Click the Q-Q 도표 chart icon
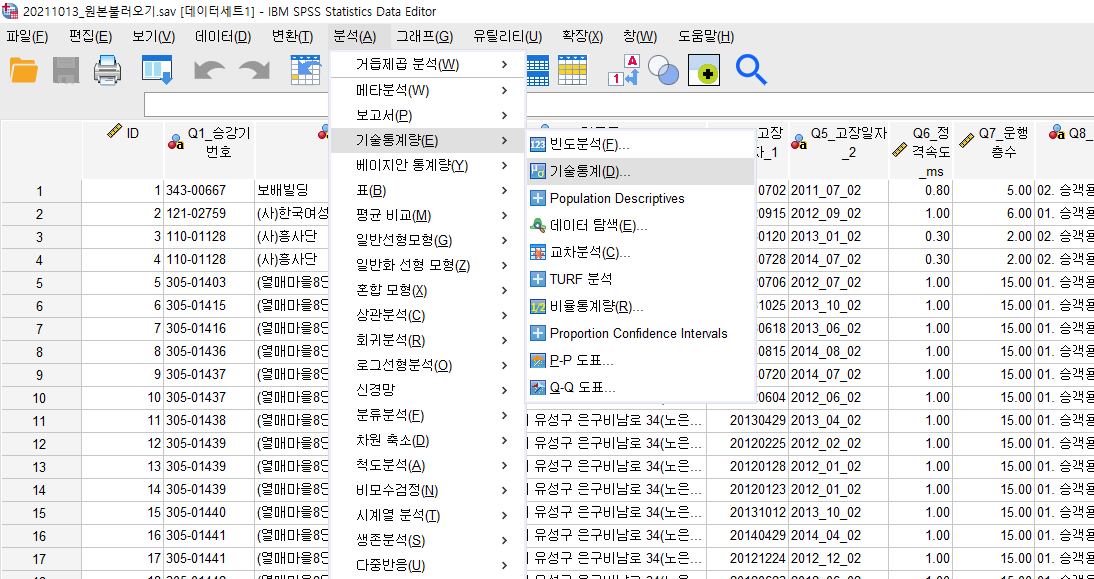The image size is (1094, 579). (x=538, y=388)
